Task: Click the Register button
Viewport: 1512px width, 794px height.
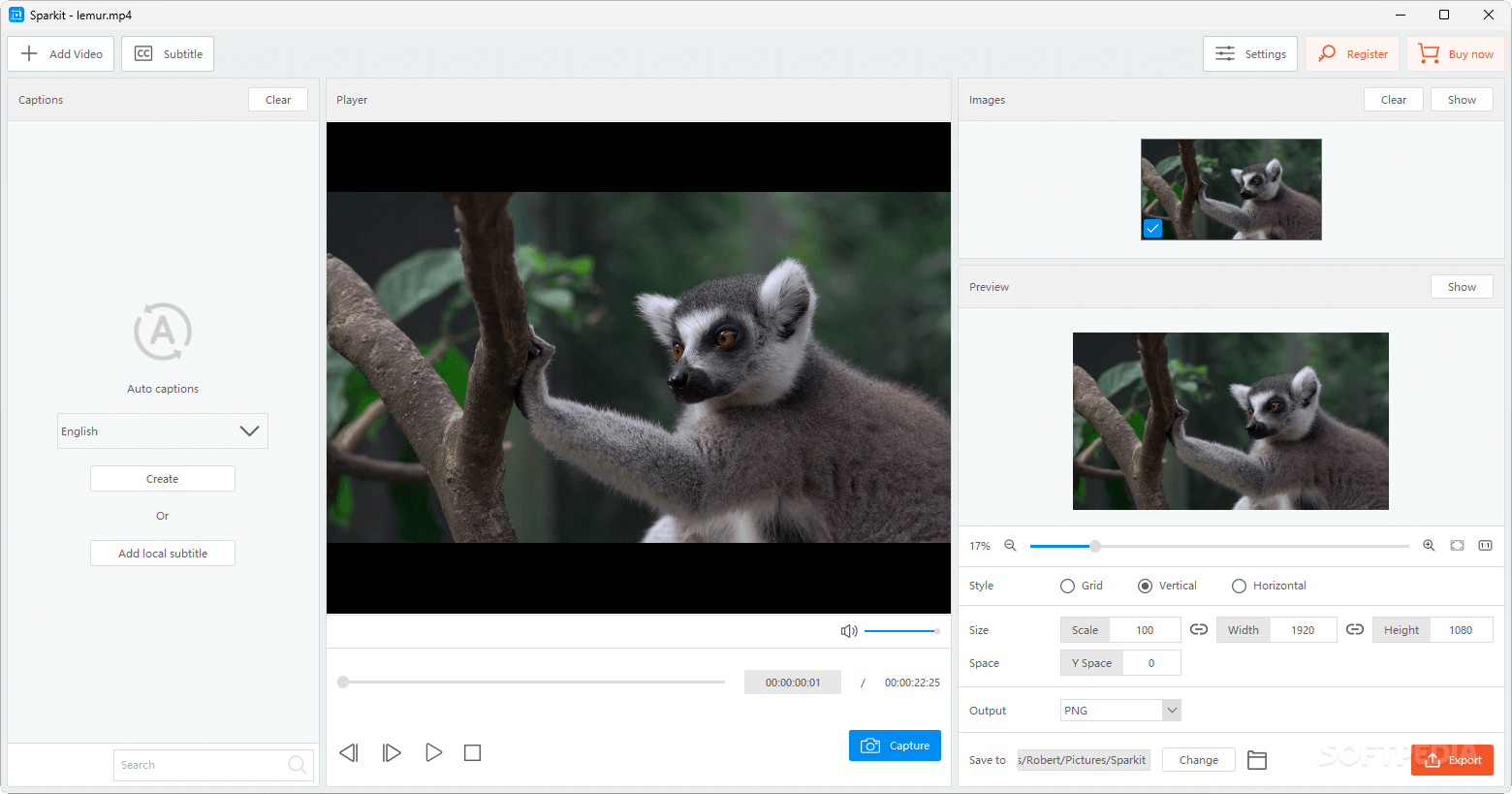Action: click(x=1352, y=54)
